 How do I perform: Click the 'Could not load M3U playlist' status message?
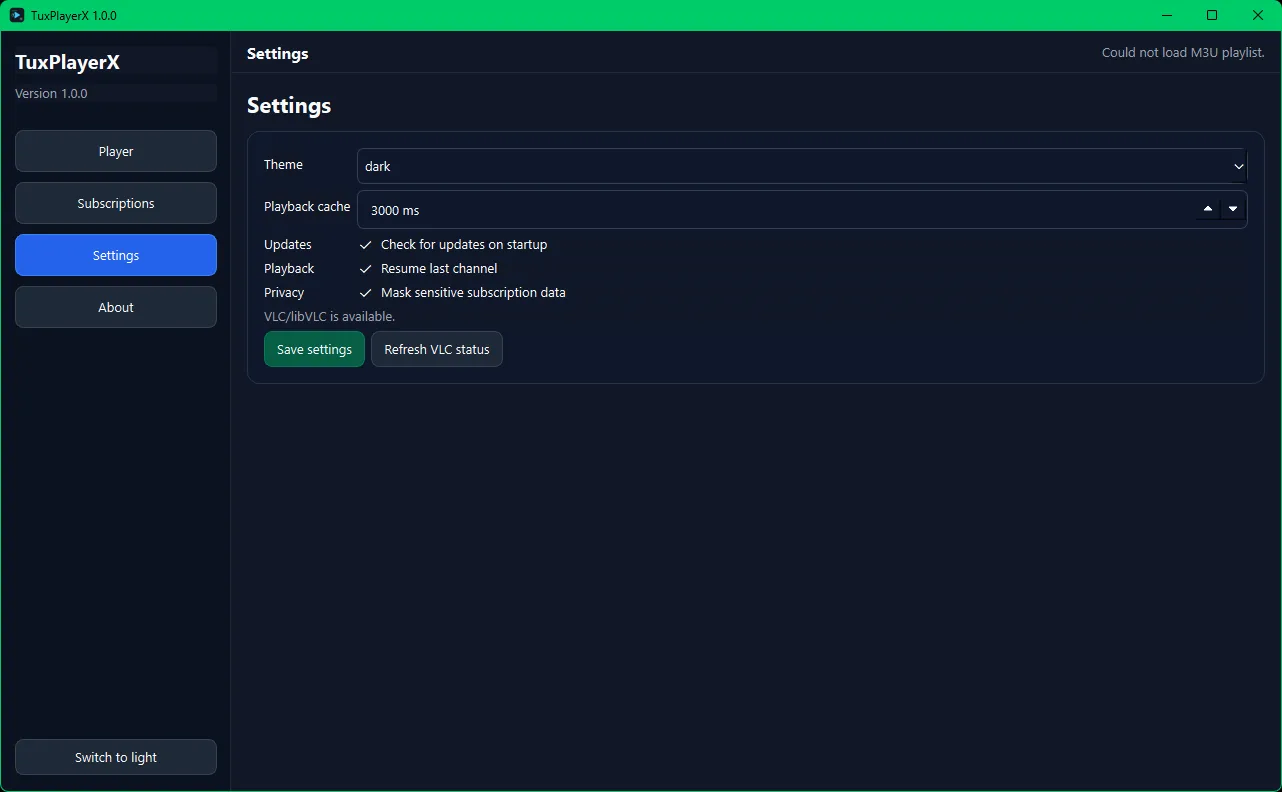pyautogui.click(x=1182, y=52)
